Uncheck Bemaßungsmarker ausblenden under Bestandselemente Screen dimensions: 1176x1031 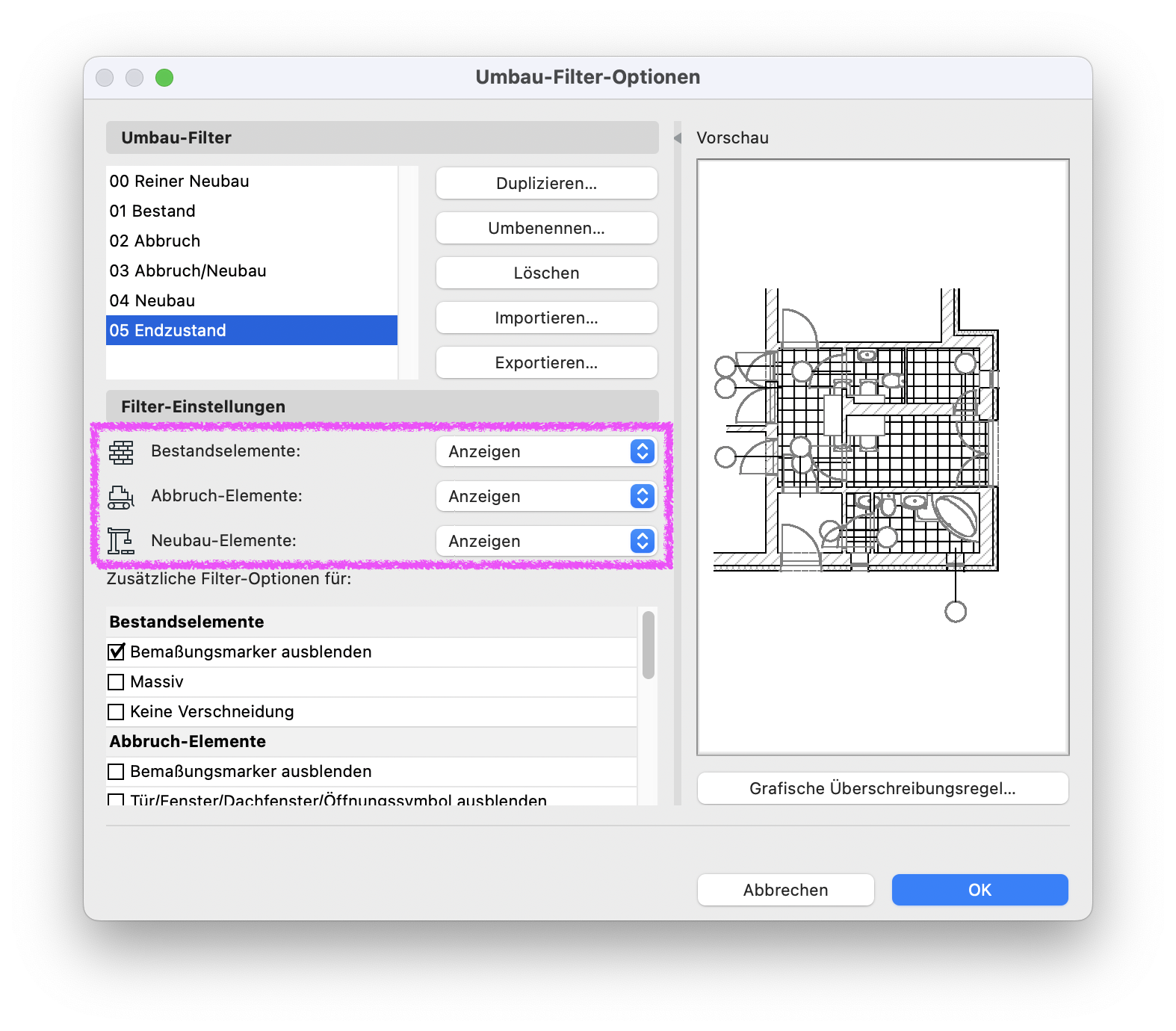[x=116, y=652]
